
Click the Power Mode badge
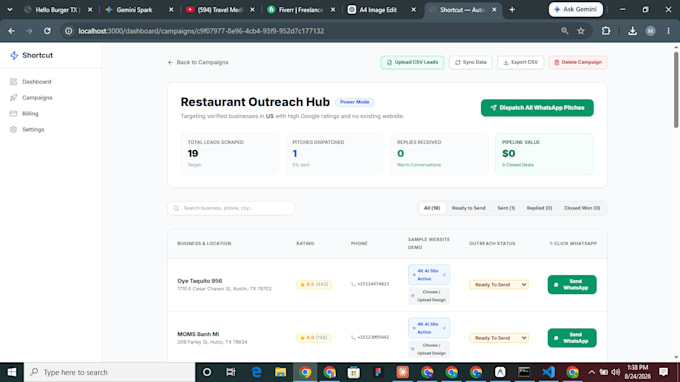[354, 102]
